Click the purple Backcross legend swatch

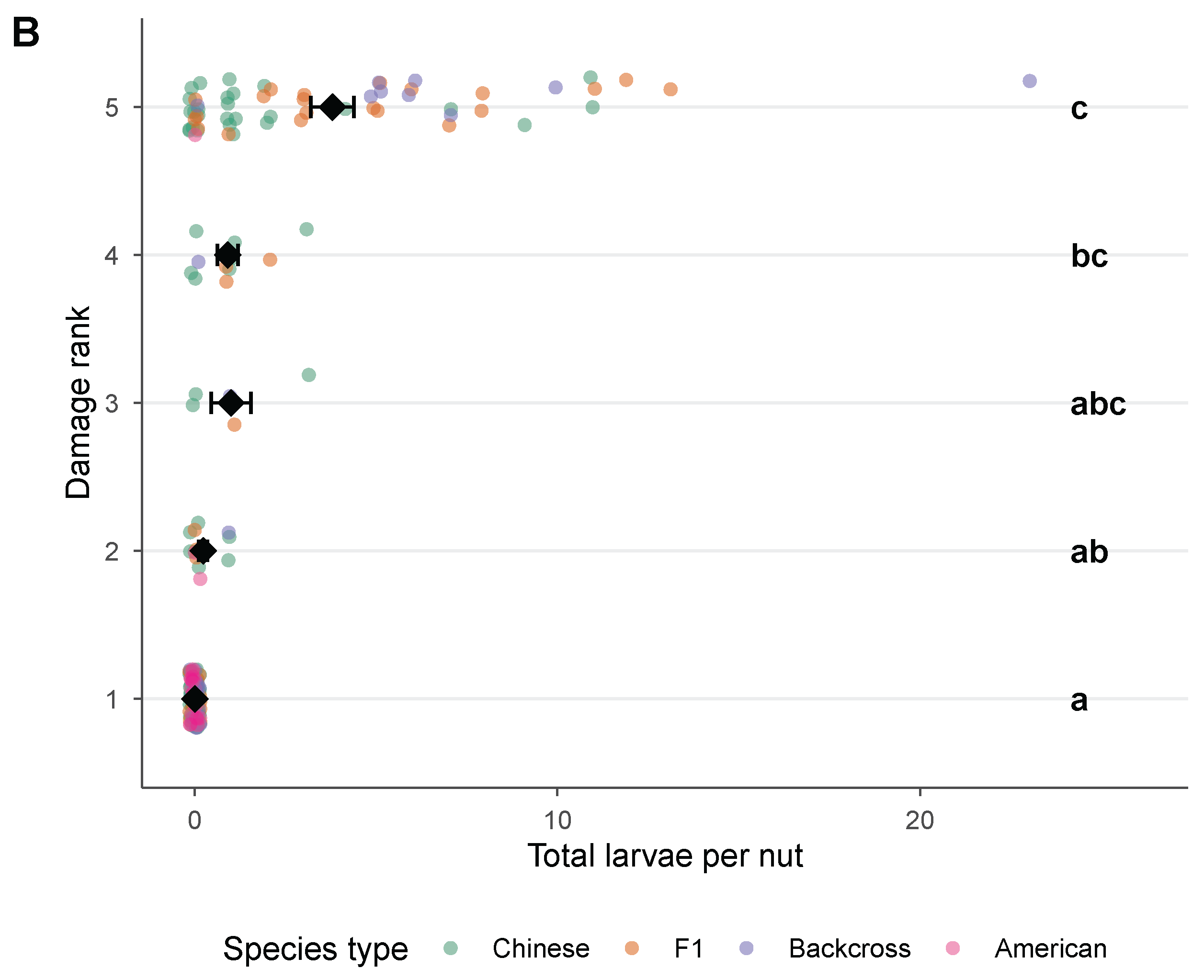tap(747, 948)
